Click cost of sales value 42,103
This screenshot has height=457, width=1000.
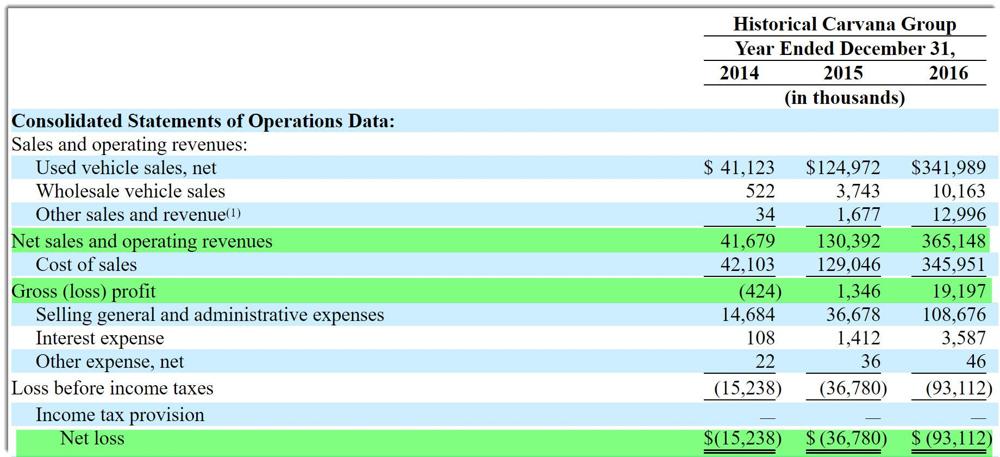tap(748, 264)
